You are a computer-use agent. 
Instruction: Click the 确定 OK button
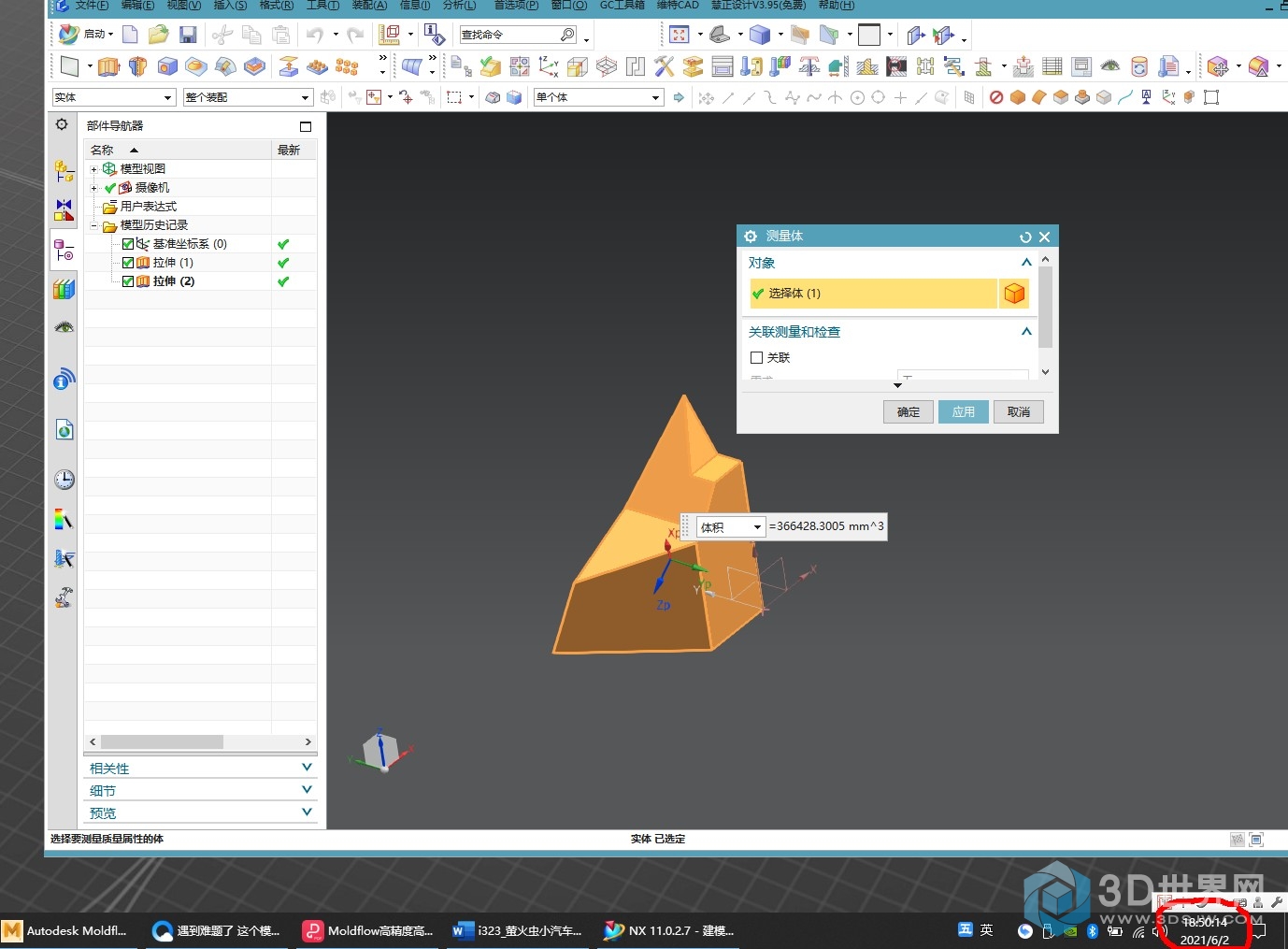coord(909,411)
